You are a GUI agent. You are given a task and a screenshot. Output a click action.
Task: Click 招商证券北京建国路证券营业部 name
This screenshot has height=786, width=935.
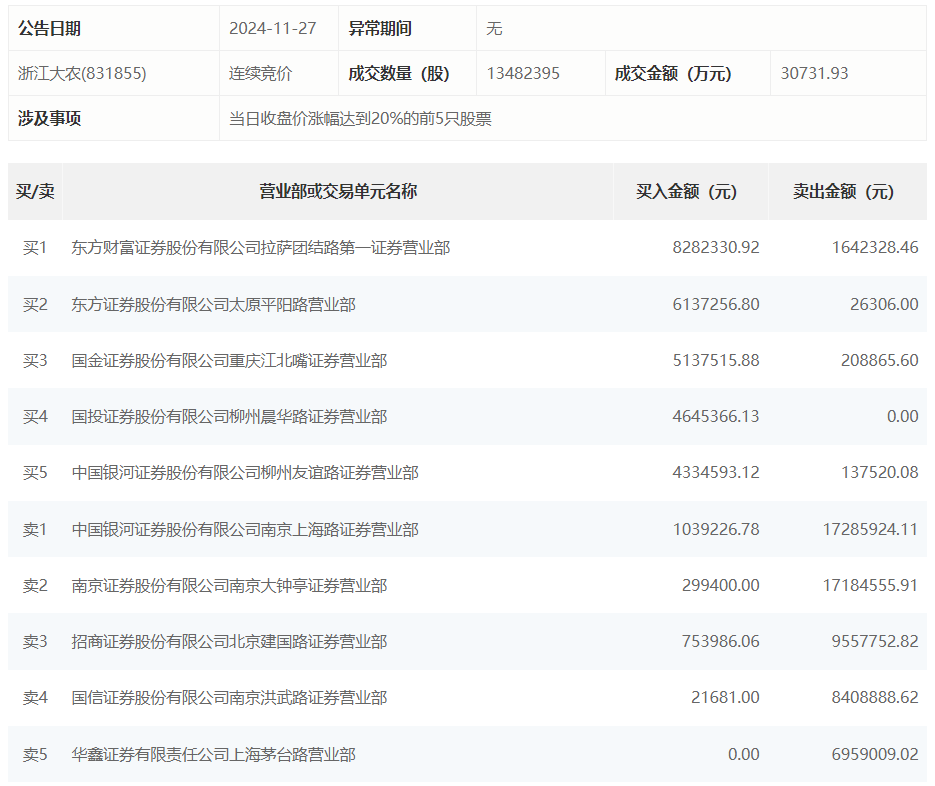tap(229, 642)
